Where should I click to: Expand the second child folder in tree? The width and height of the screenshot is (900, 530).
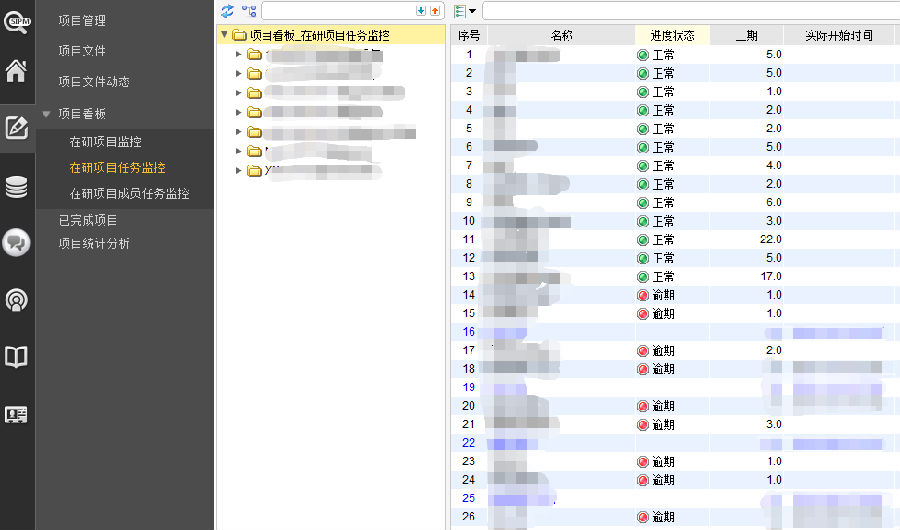(239, 73)
